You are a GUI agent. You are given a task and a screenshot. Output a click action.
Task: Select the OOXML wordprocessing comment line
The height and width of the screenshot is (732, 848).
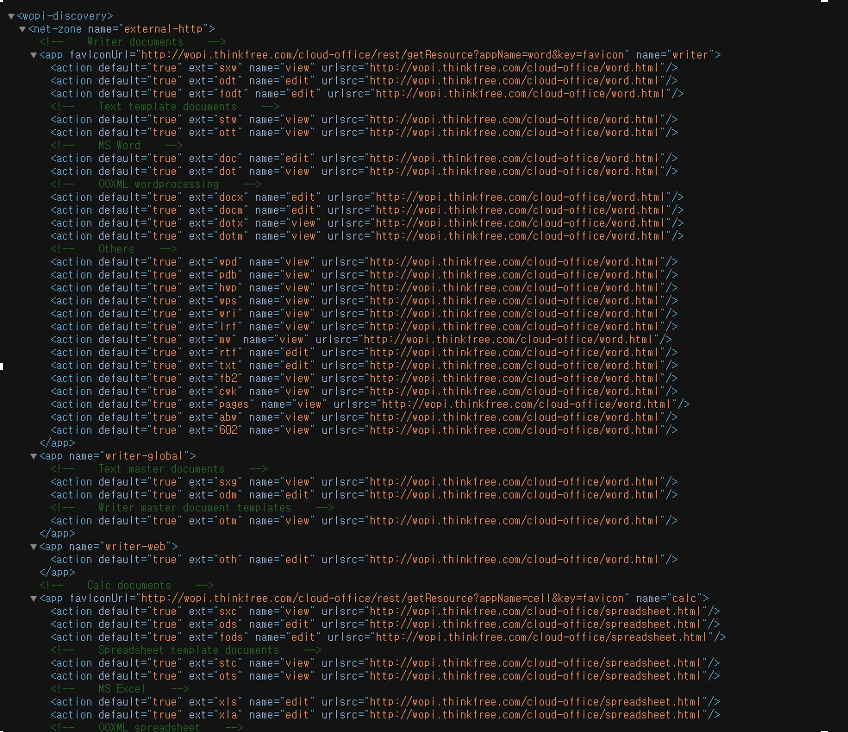(x=156, y=185)
